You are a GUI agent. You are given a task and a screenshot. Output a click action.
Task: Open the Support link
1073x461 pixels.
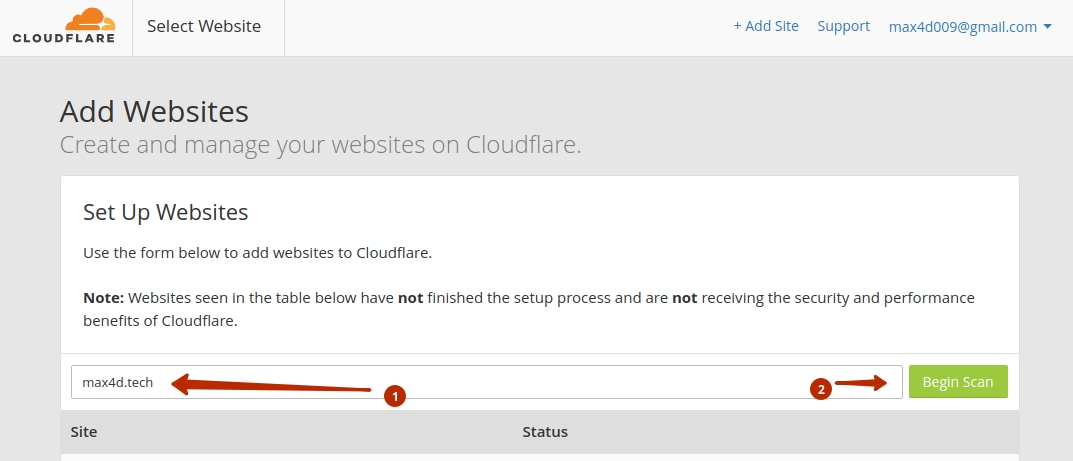coord(844,26)
